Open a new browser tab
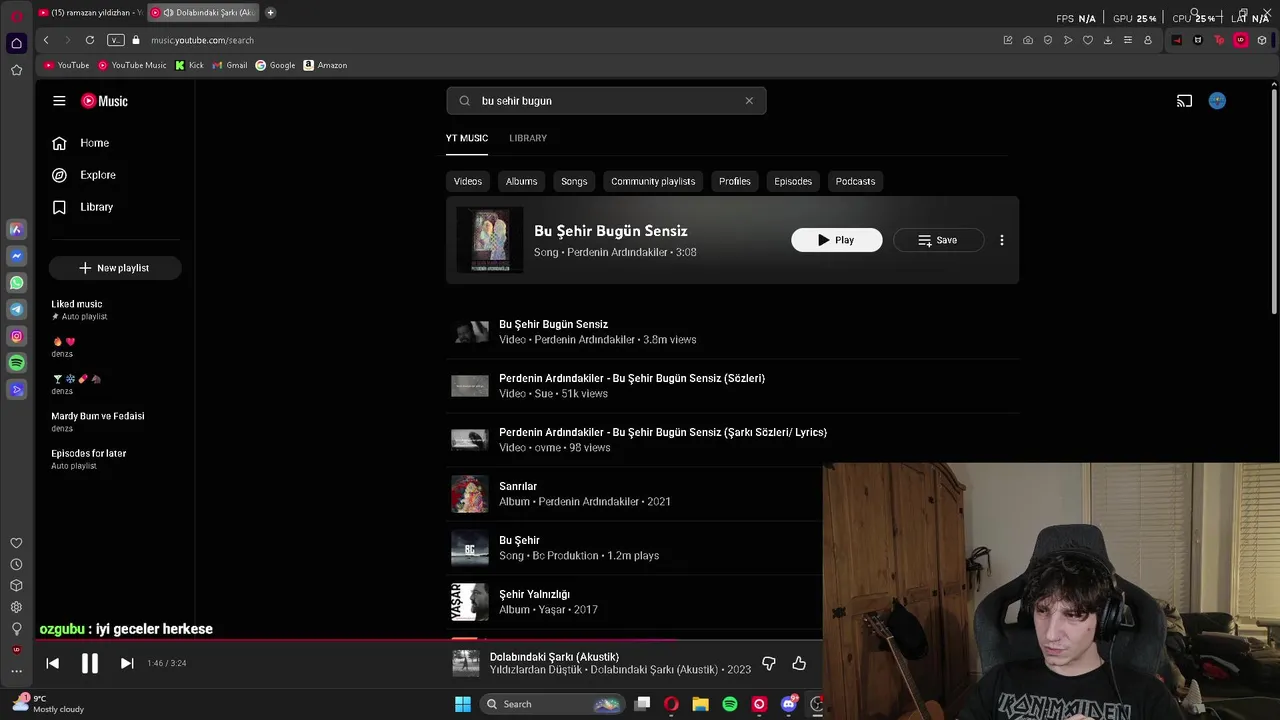The width and height of the screenshot is (1280, 720). [270, 13]
